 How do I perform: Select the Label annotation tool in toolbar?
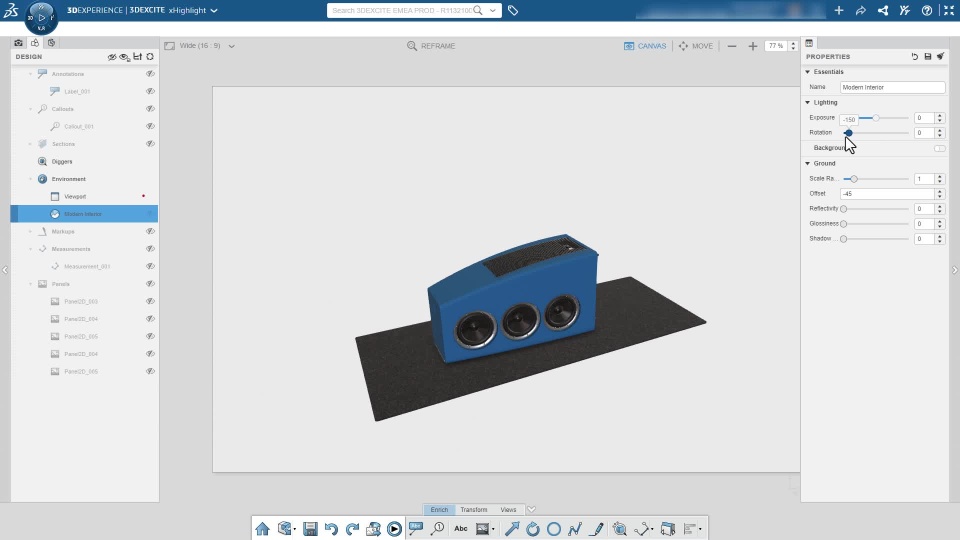416,528
